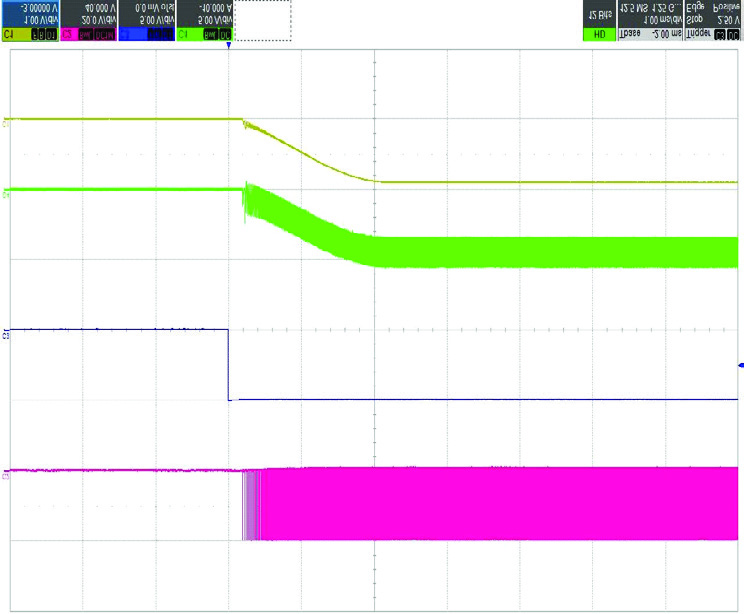Click the blue trace falling edge
This screenshot has width=744, height=614.
click(229, 365)
